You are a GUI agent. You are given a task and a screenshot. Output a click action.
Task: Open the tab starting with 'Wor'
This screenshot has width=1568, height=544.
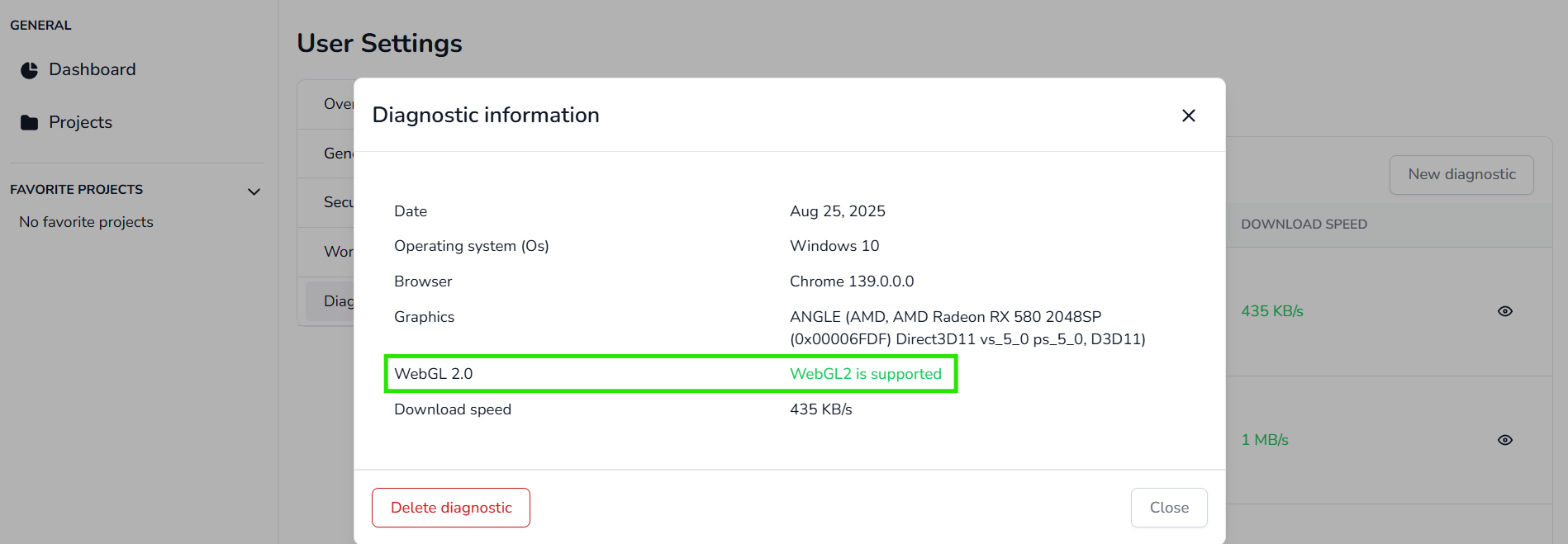click(x=337, y=252)
